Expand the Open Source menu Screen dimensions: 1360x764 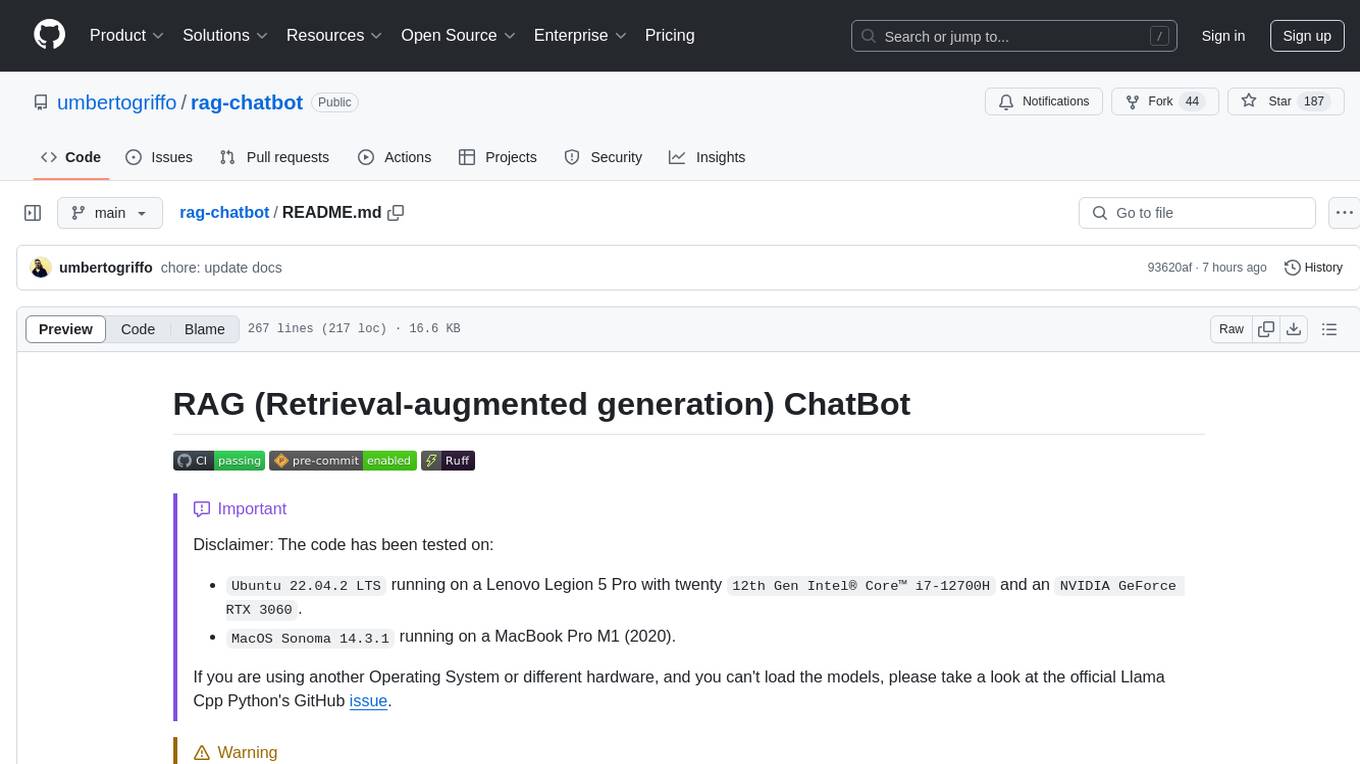point(458,35)
